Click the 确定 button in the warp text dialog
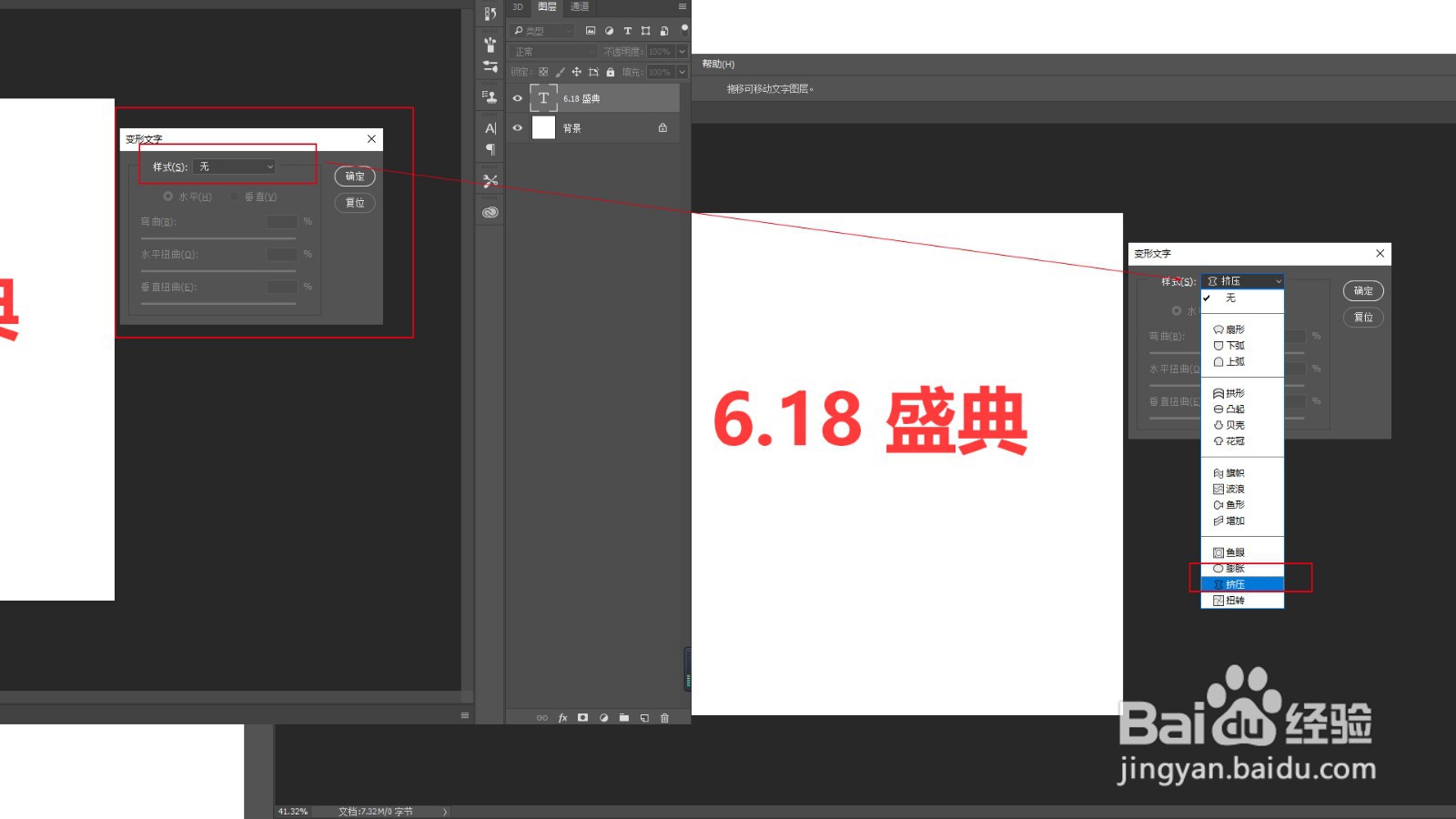 click(x=354, y=177)
